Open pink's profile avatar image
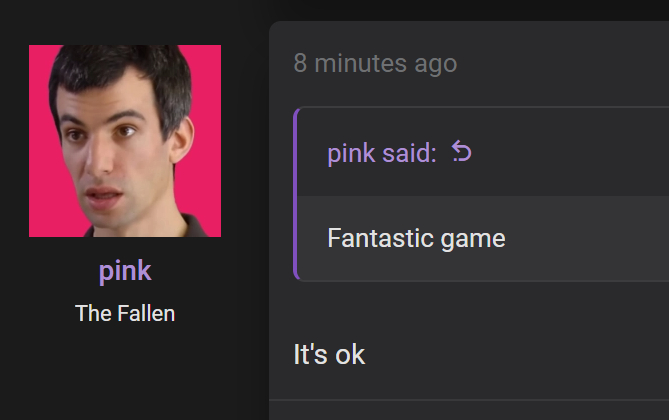Viewport: 669px width, 420px height. pos(125,141)
